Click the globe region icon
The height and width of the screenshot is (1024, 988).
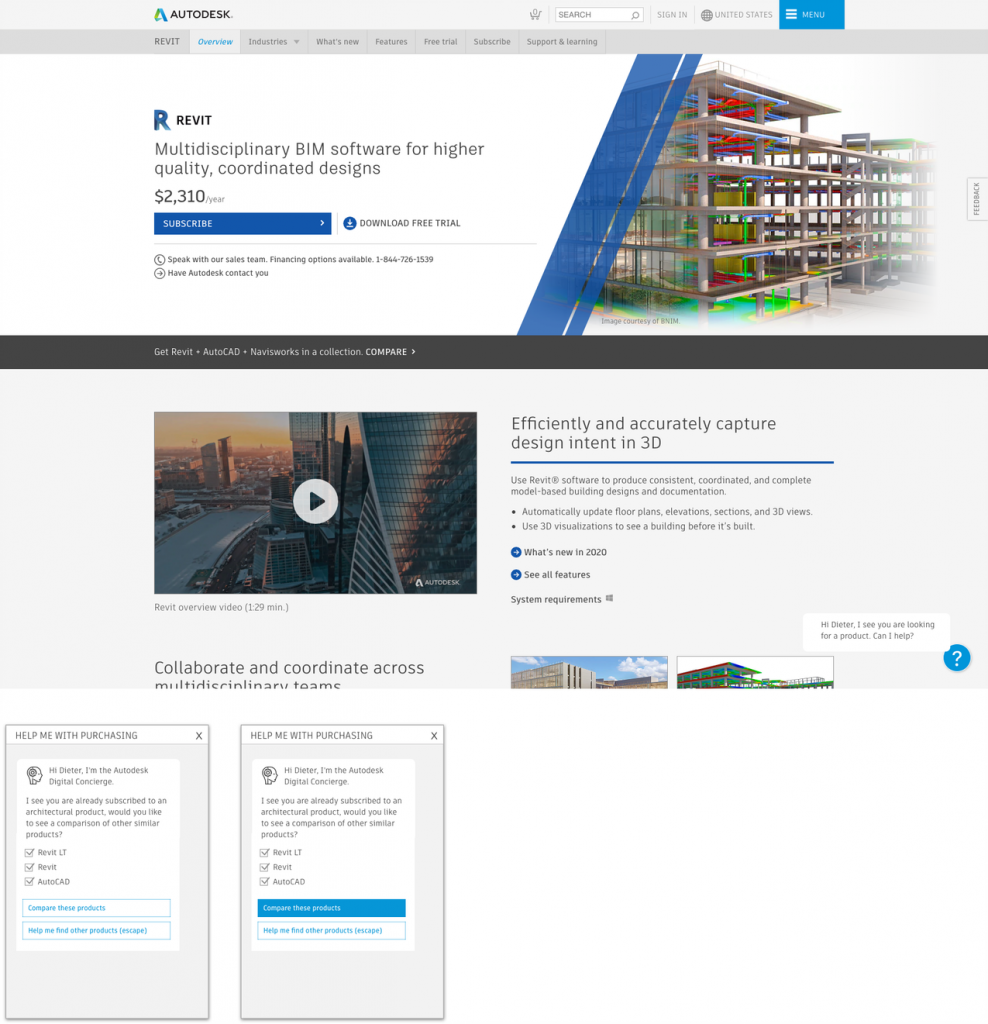[707, 15]
